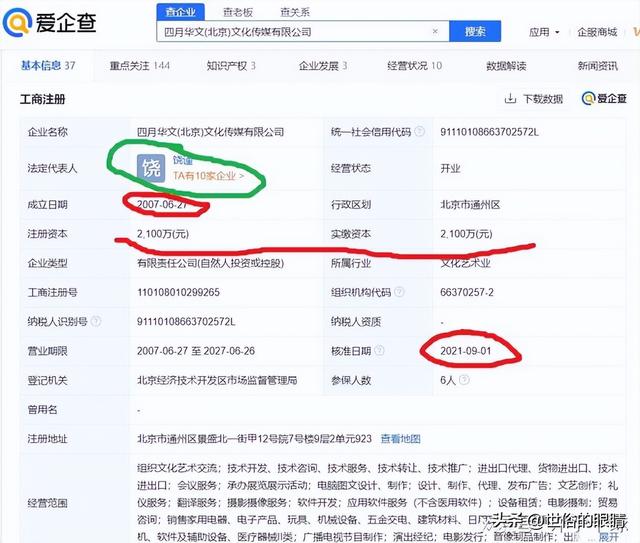Click help icon next to 6人
Screen dimensions: 640x543
pos(464,380)
